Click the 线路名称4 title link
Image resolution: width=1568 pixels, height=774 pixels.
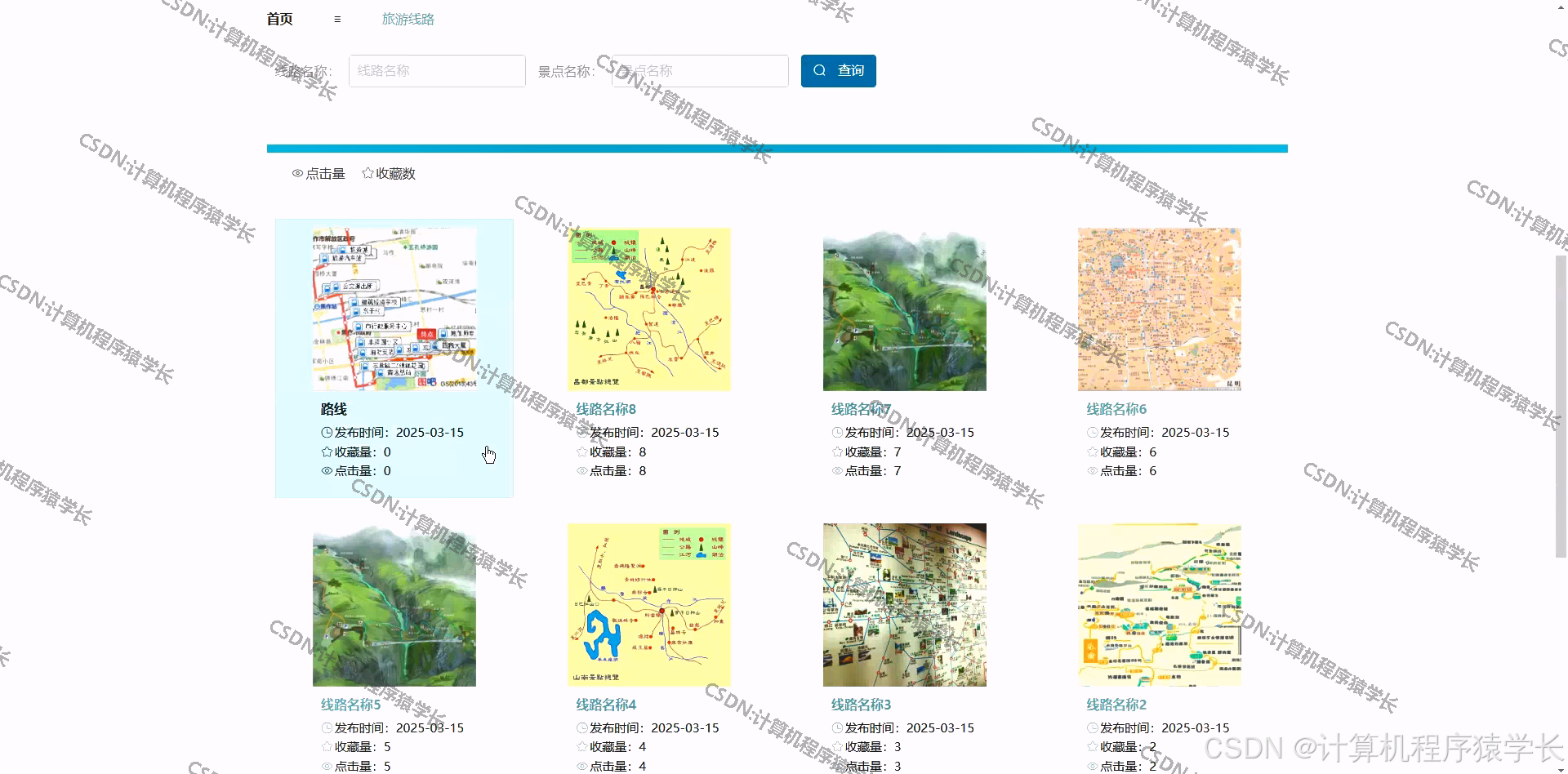point(606,705)
